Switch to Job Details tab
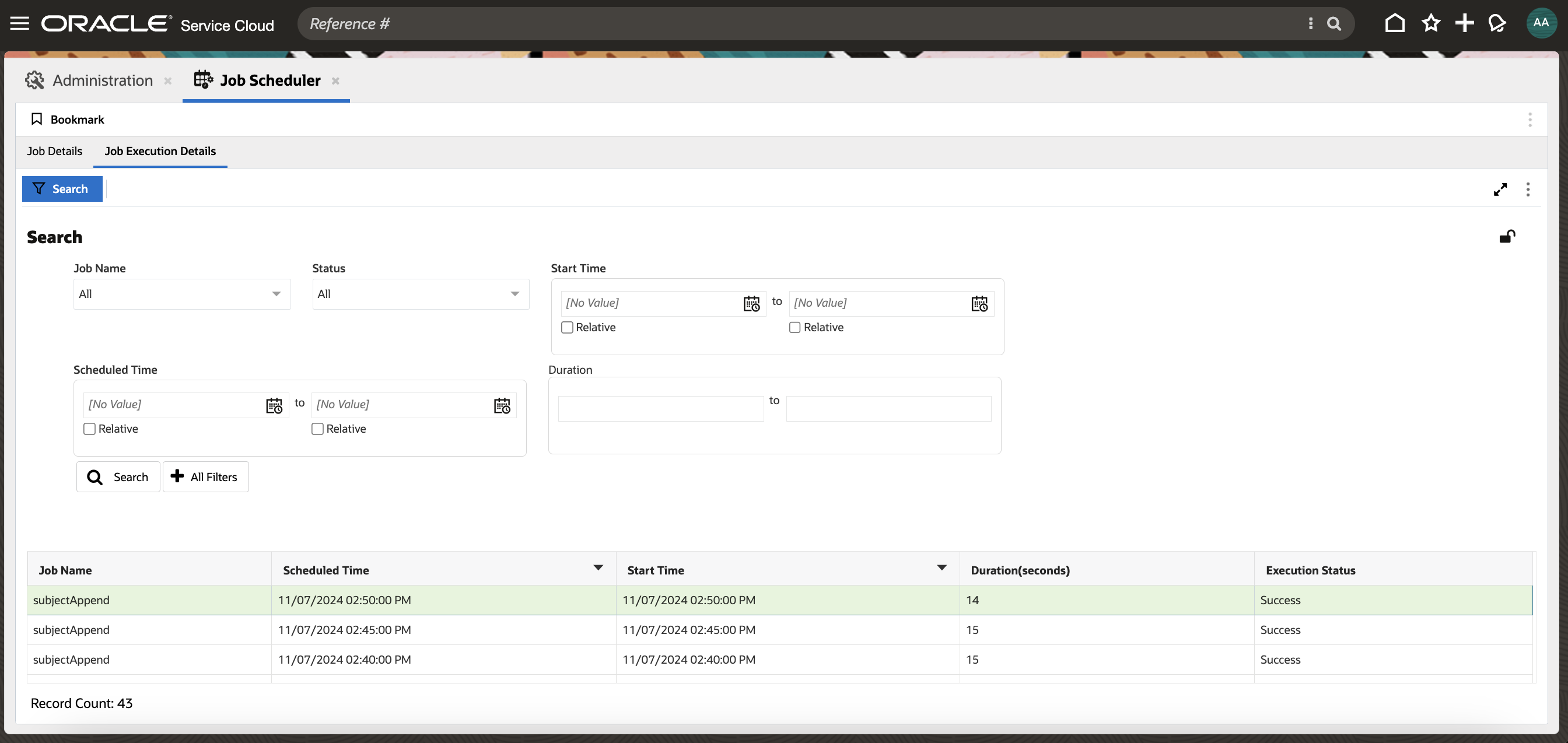 click(54, 151)
